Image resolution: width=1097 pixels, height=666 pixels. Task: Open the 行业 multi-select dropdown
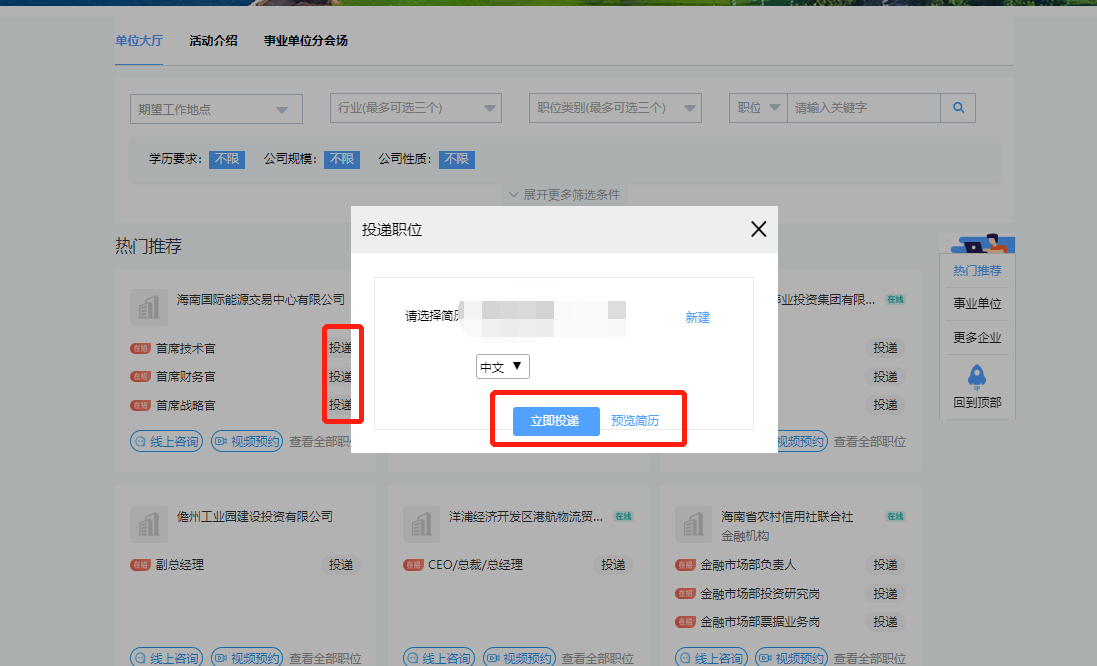coord(415,108)
